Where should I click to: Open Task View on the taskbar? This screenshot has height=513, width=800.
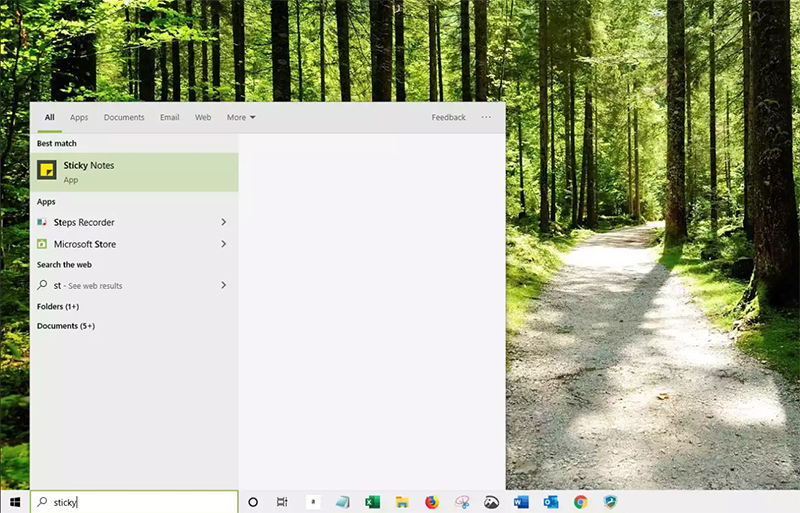[x=283, y=502]
